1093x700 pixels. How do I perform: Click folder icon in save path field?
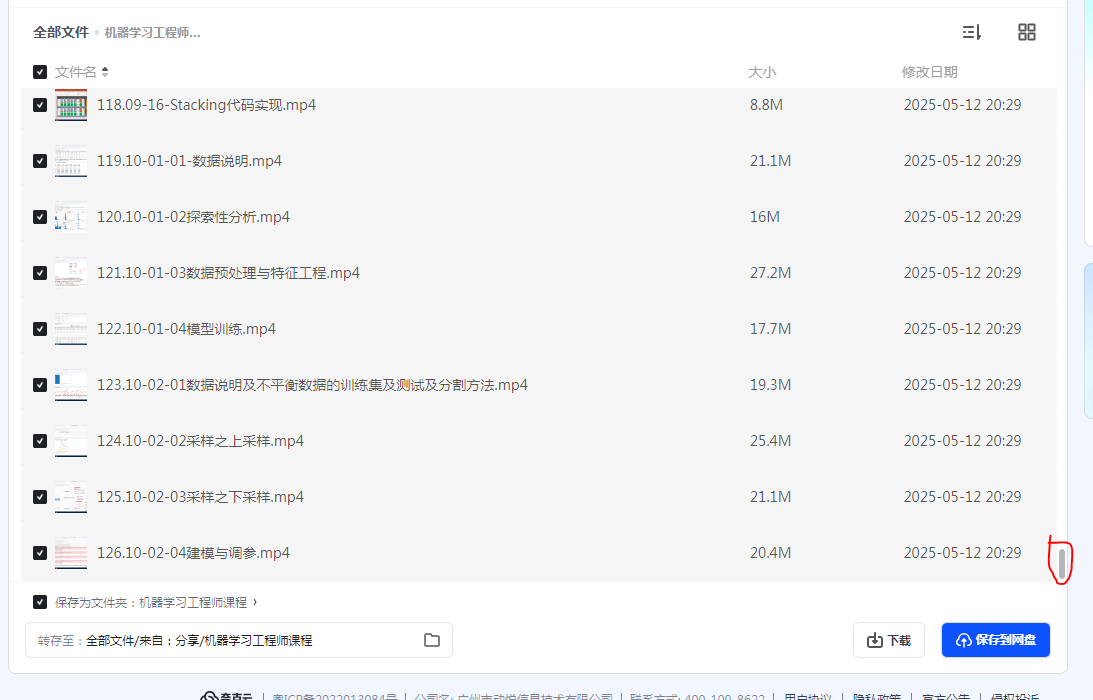click(432, 640)
